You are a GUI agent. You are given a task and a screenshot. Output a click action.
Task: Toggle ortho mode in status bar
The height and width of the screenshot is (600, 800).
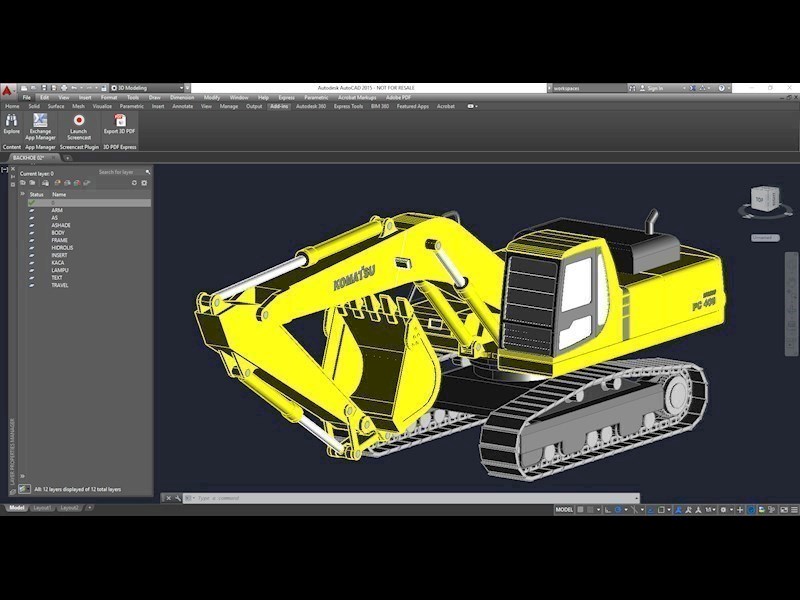(x=608, y=509)
